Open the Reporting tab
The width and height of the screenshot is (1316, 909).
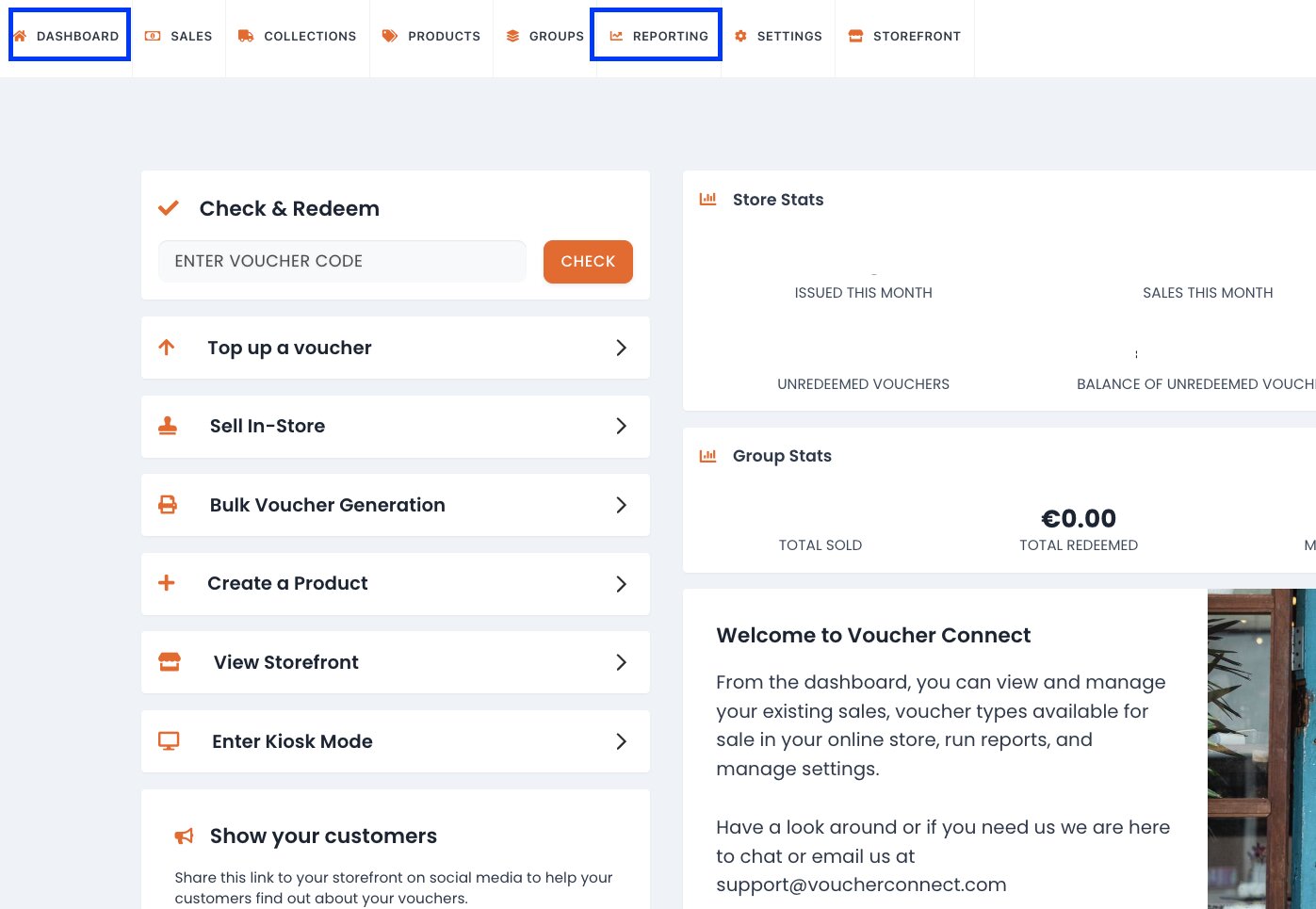click(657, 36)
